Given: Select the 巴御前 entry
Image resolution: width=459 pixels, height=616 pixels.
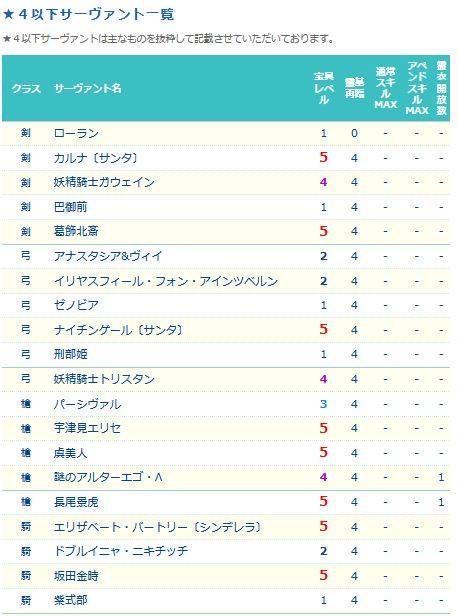Looking at the screenshot, I should [70, 207].
